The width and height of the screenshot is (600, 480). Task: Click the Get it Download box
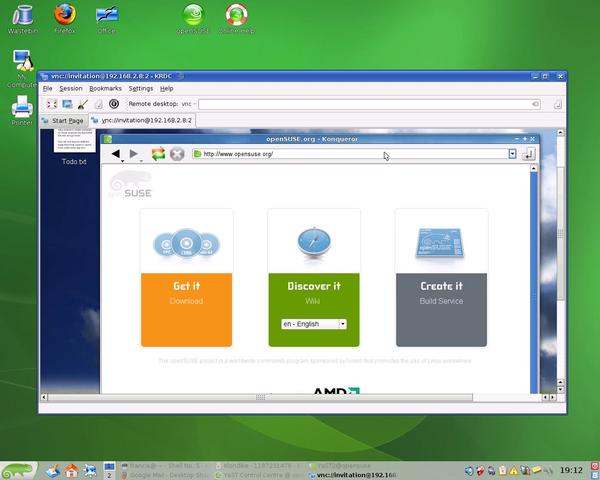(x=186, y=310)
